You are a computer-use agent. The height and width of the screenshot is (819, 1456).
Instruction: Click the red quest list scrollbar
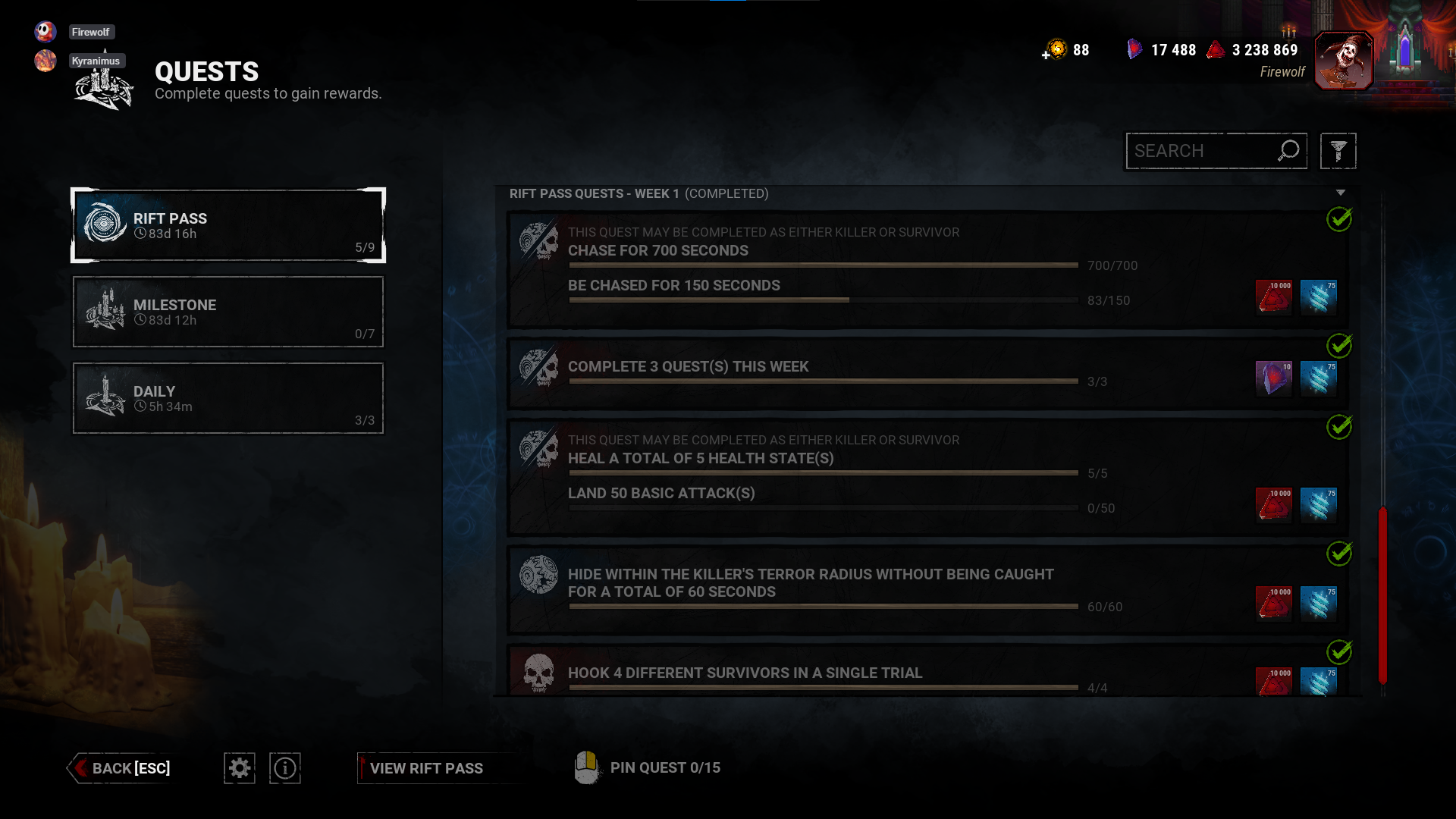click(x=1382, y=596)
